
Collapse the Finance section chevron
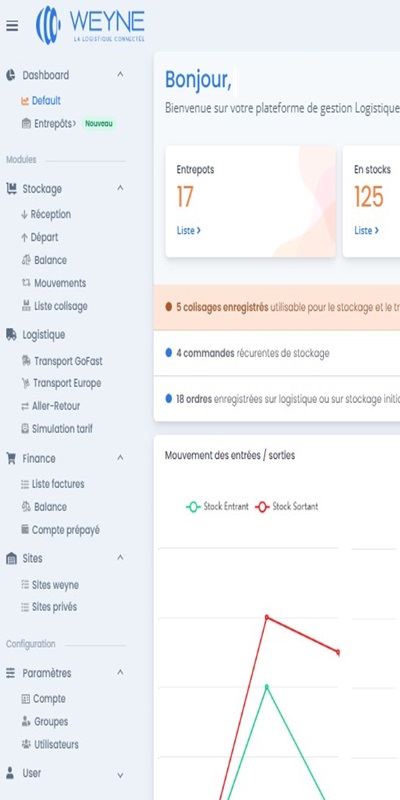120,458
